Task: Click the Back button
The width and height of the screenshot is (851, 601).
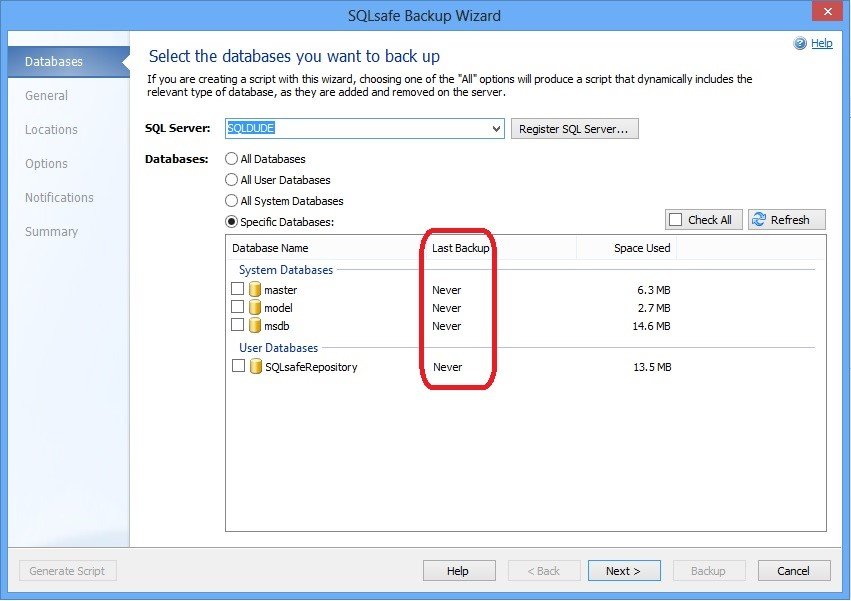Action: click(544, 571)
